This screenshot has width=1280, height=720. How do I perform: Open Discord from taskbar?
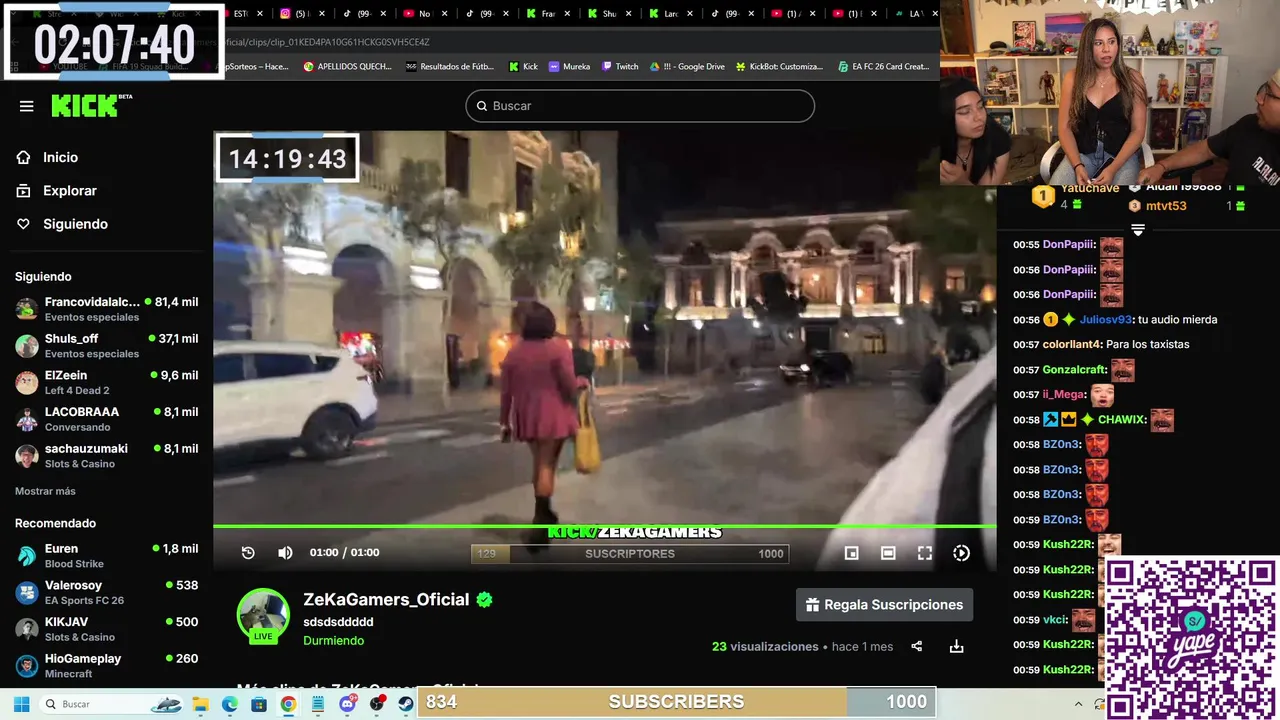[347, 704]
